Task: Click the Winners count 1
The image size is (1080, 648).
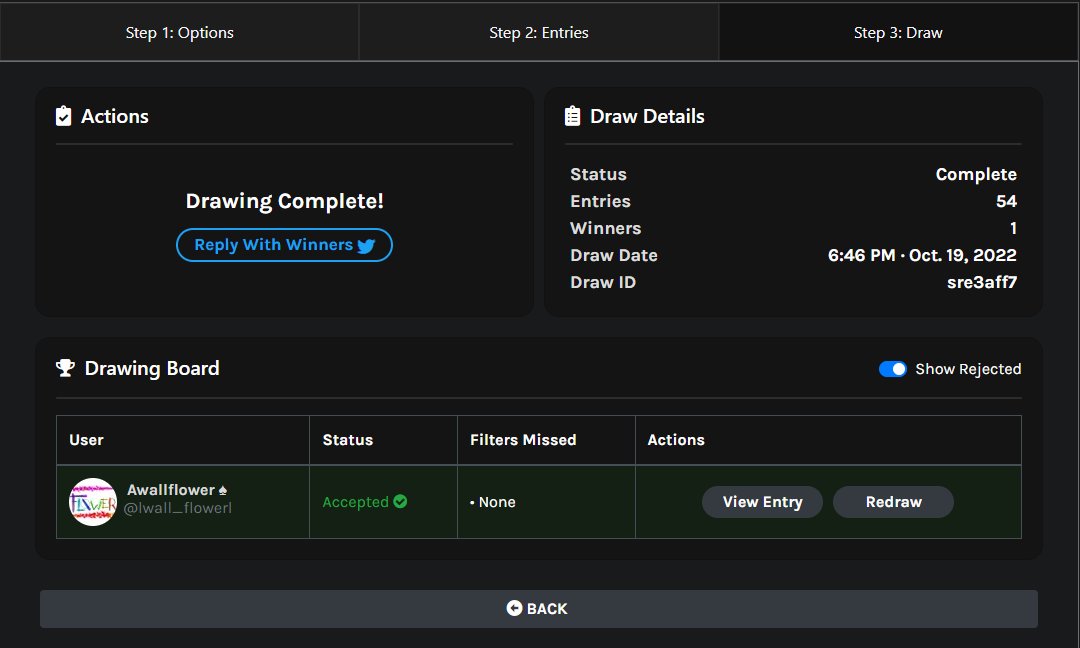Action: [1013, 228]
